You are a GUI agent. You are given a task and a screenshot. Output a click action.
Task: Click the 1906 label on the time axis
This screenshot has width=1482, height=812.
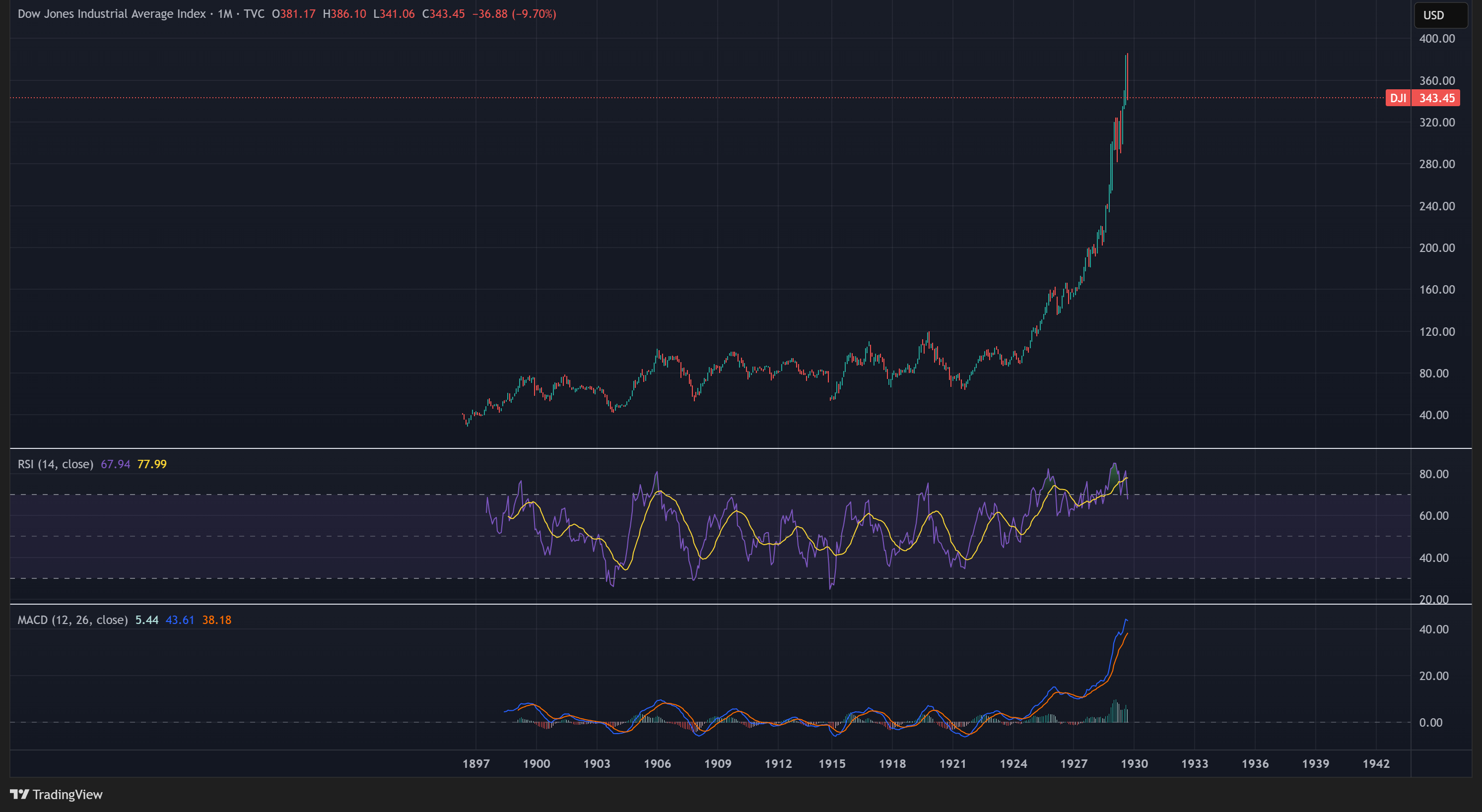[657, 764]
